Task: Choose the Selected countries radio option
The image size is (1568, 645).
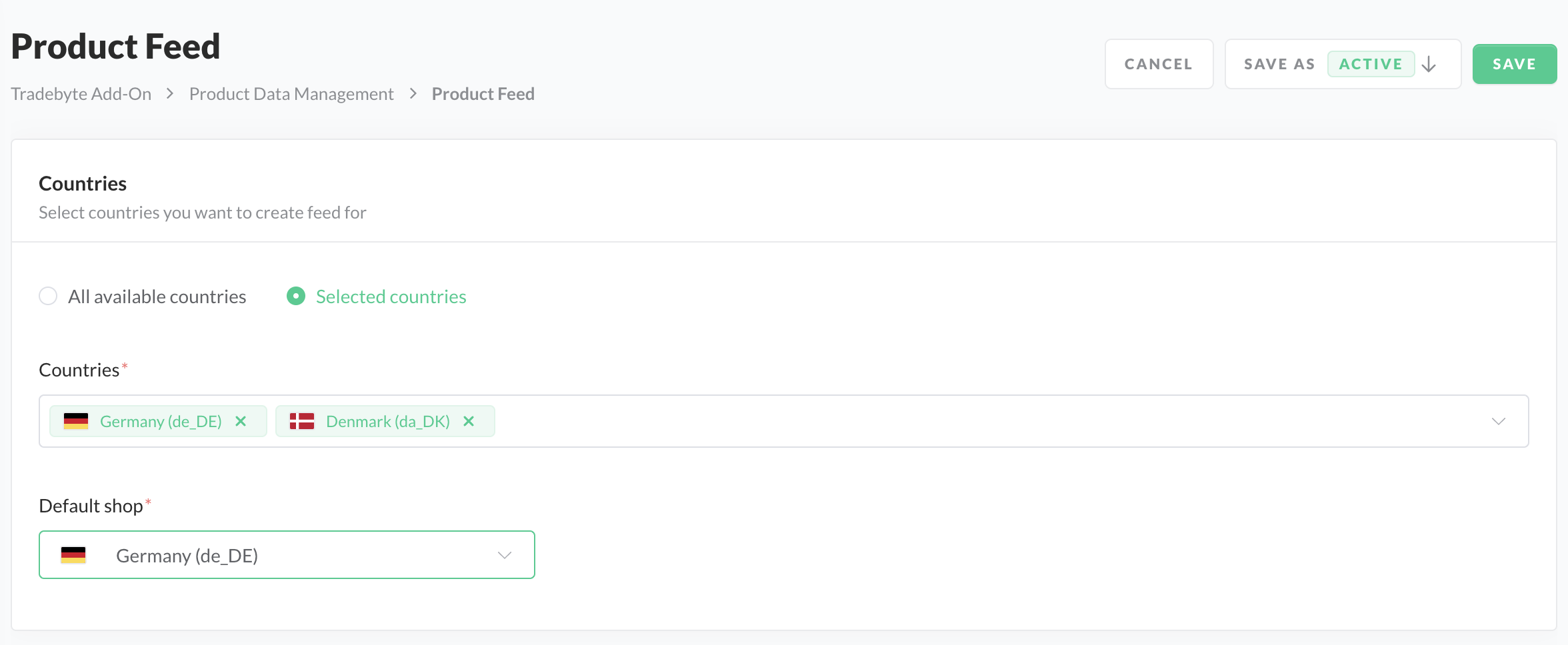Action: 296,296
